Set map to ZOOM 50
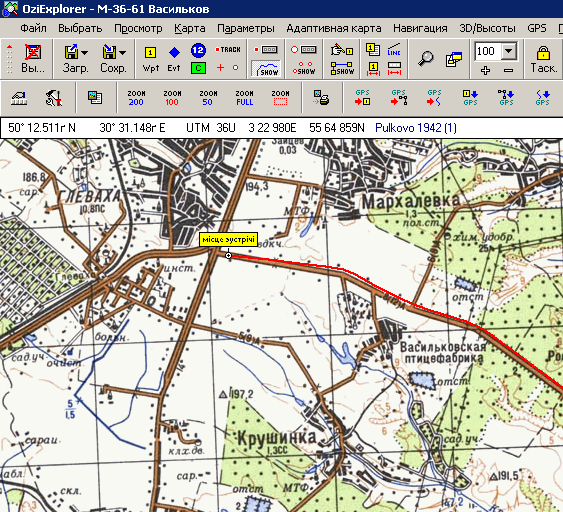Image resolution: width=563 pixels, height=512 pixels. [x=208, y=98]
